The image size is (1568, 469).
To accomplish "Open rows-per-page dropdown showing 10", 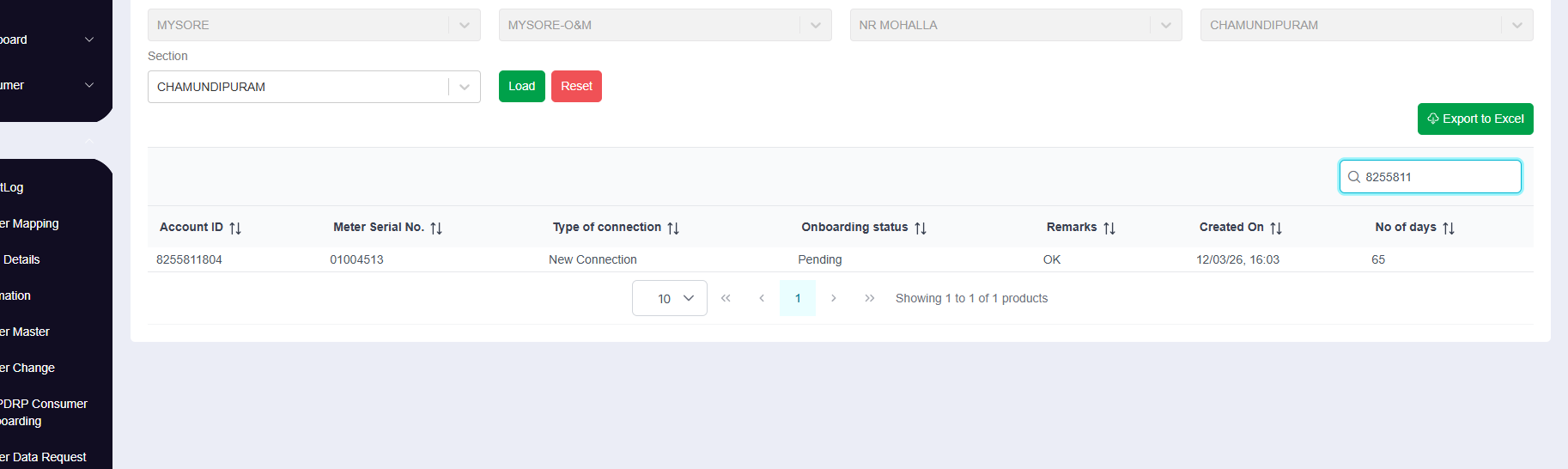I will click(x=669, y=298).
